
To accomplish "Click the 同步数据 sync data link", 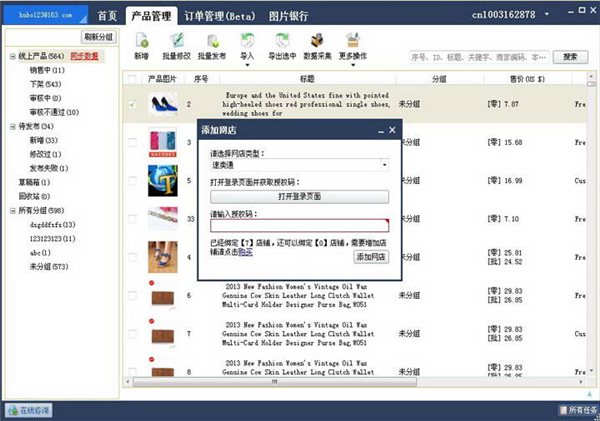I will click(85, 56).
